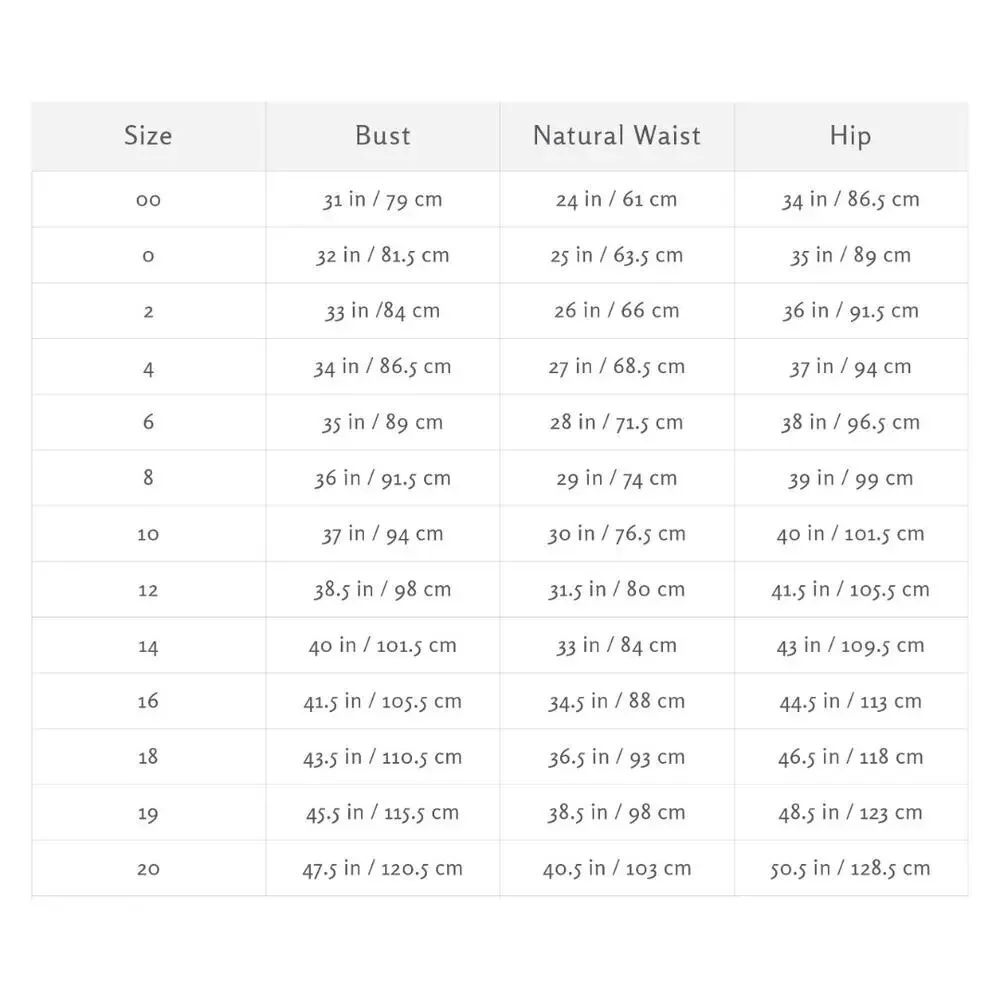Image resolution: width=1000 pixels, height=1000 pixels.
Task: Click the 35 in / 89 cm hip cell
Action: point(850,256)
